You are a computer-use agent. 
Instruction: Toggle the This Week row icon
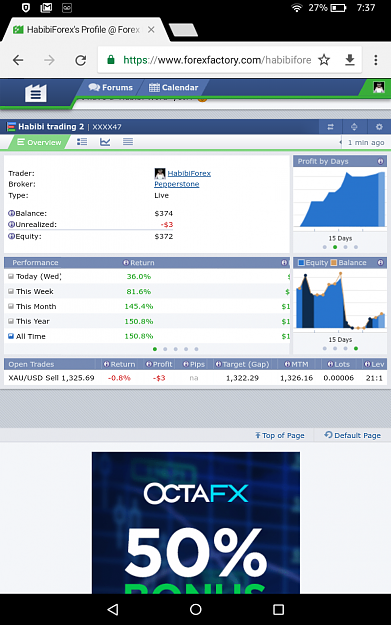click(x=11, y=291)
